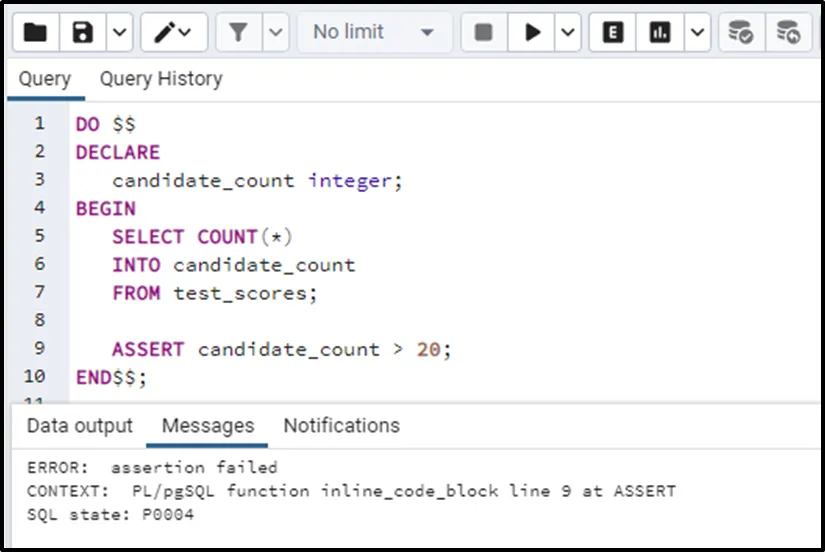Viewport: 825px width, 552px height.
Task: Click the Save File disk icon
Action: click(83, 33)
